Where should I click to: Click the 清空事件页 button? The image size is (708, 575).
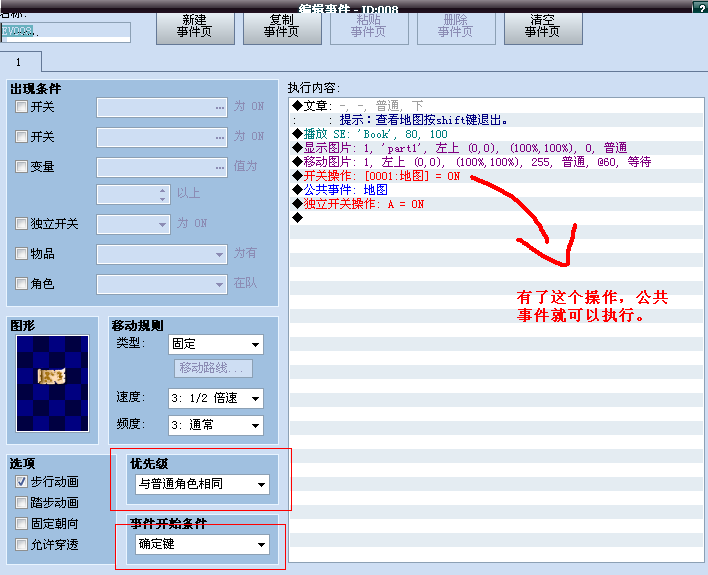(543, 28)
